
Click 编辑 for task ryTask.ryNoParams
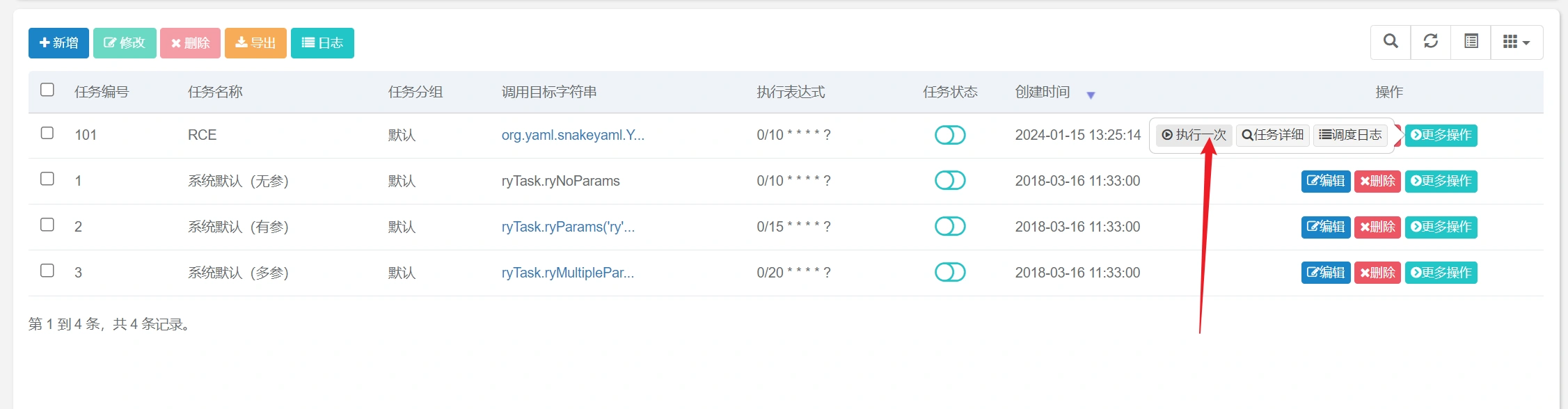[x=1326, y=181]
